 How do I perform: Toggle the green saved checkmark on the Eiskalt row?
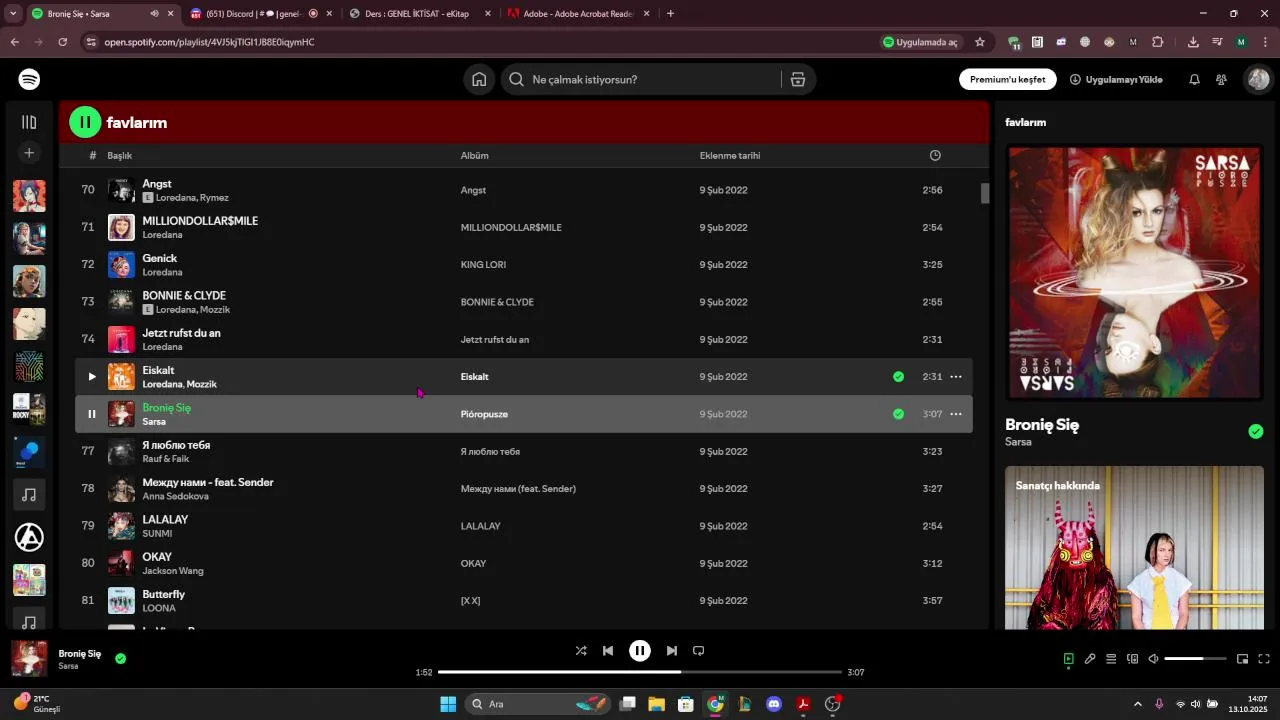point(898,377)
